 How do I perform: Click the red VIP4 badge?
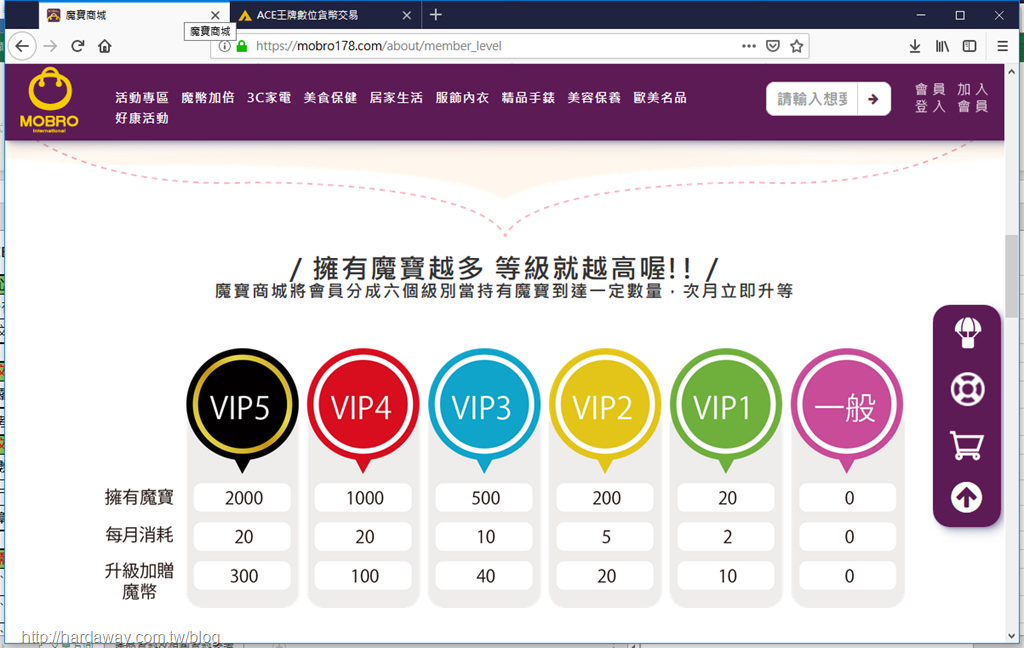click(x=363, y=406)
